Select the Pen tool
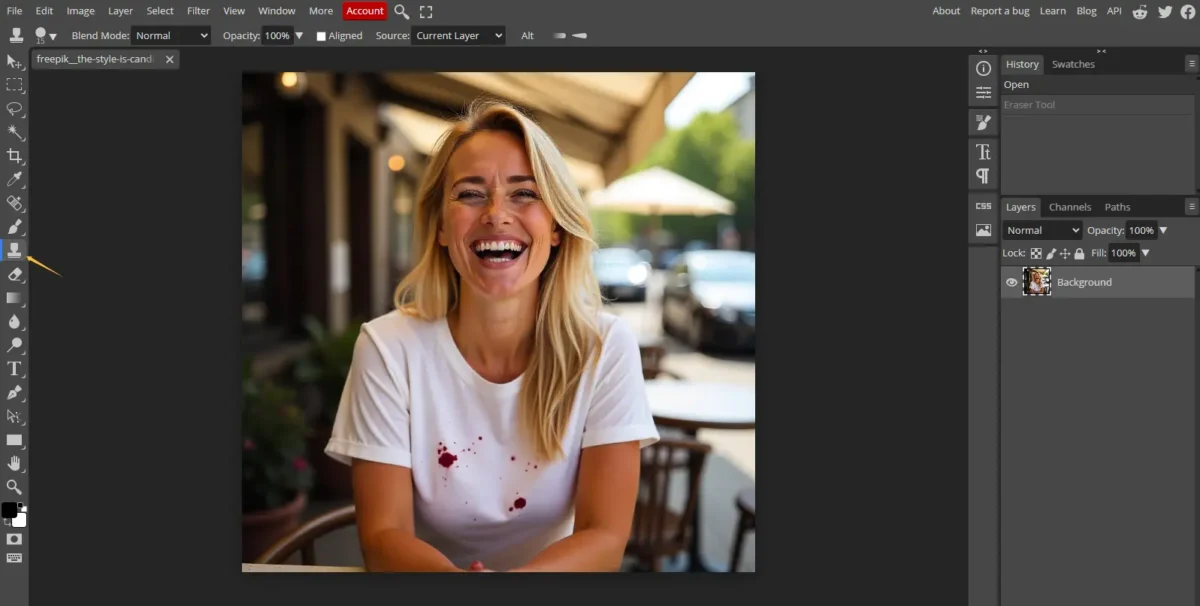 [14, 392]
